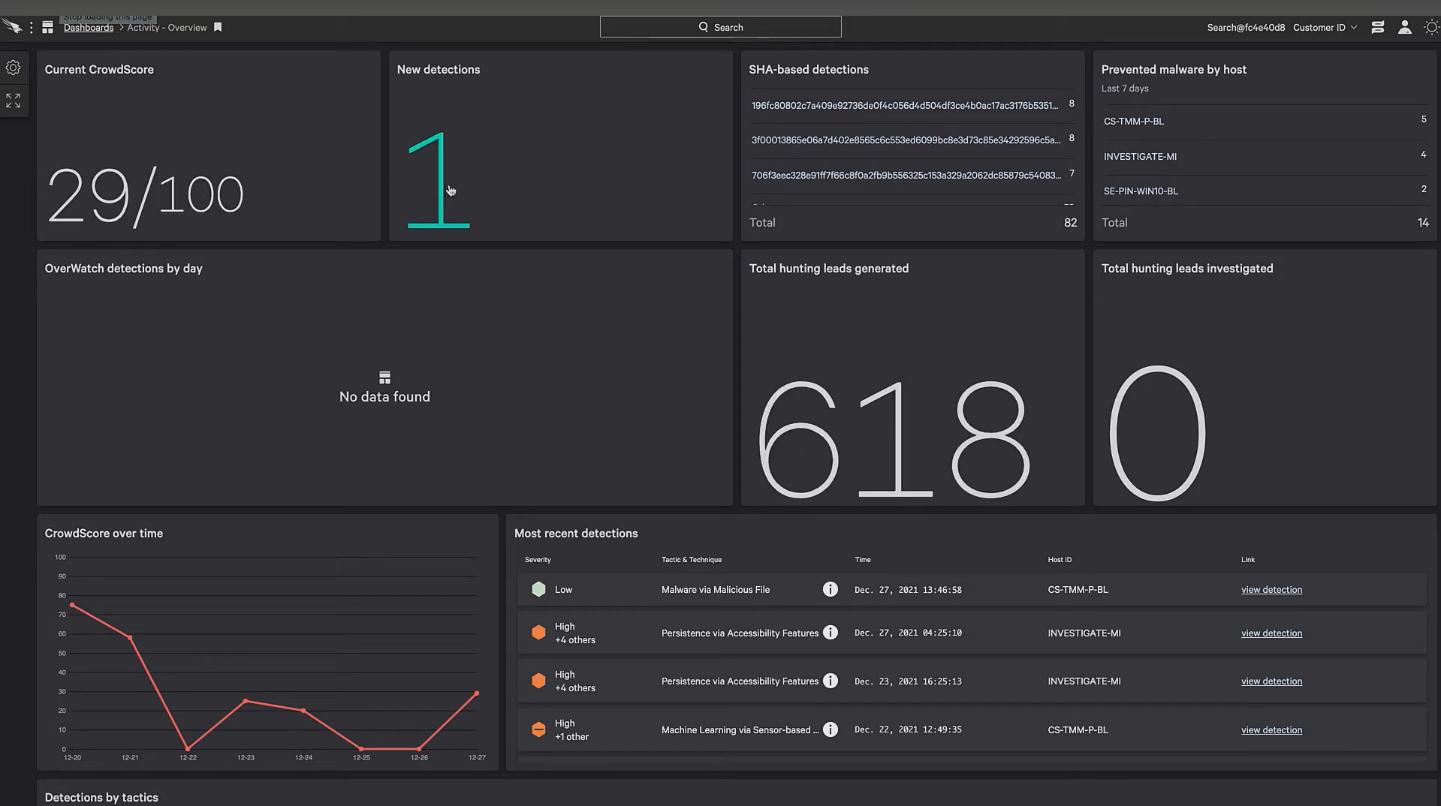This screenshot has width=1441, height=806.
Task: Click the CrowdStrike falcon logo
Action: tap(12, 27)
